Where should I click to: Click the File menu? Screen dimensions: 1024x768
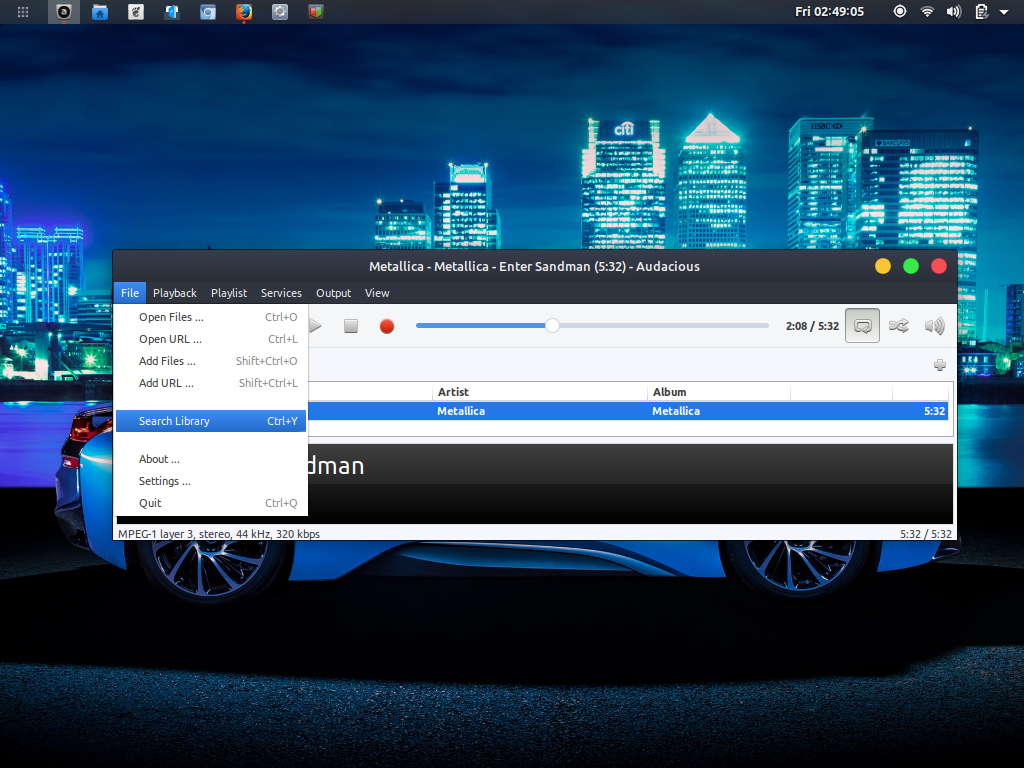(129, 293)
